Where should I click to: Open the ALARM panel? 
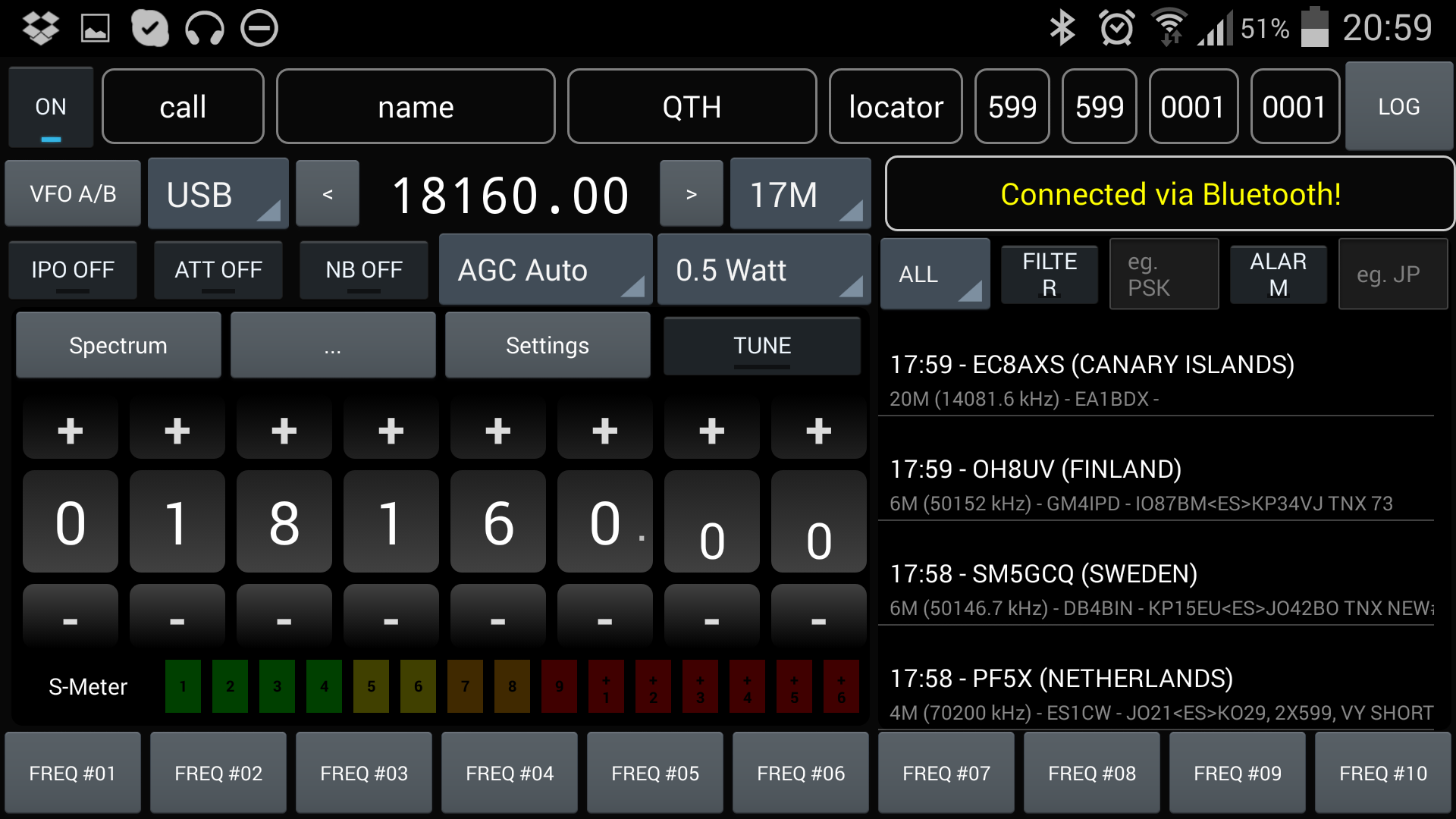coord(1278,274)
